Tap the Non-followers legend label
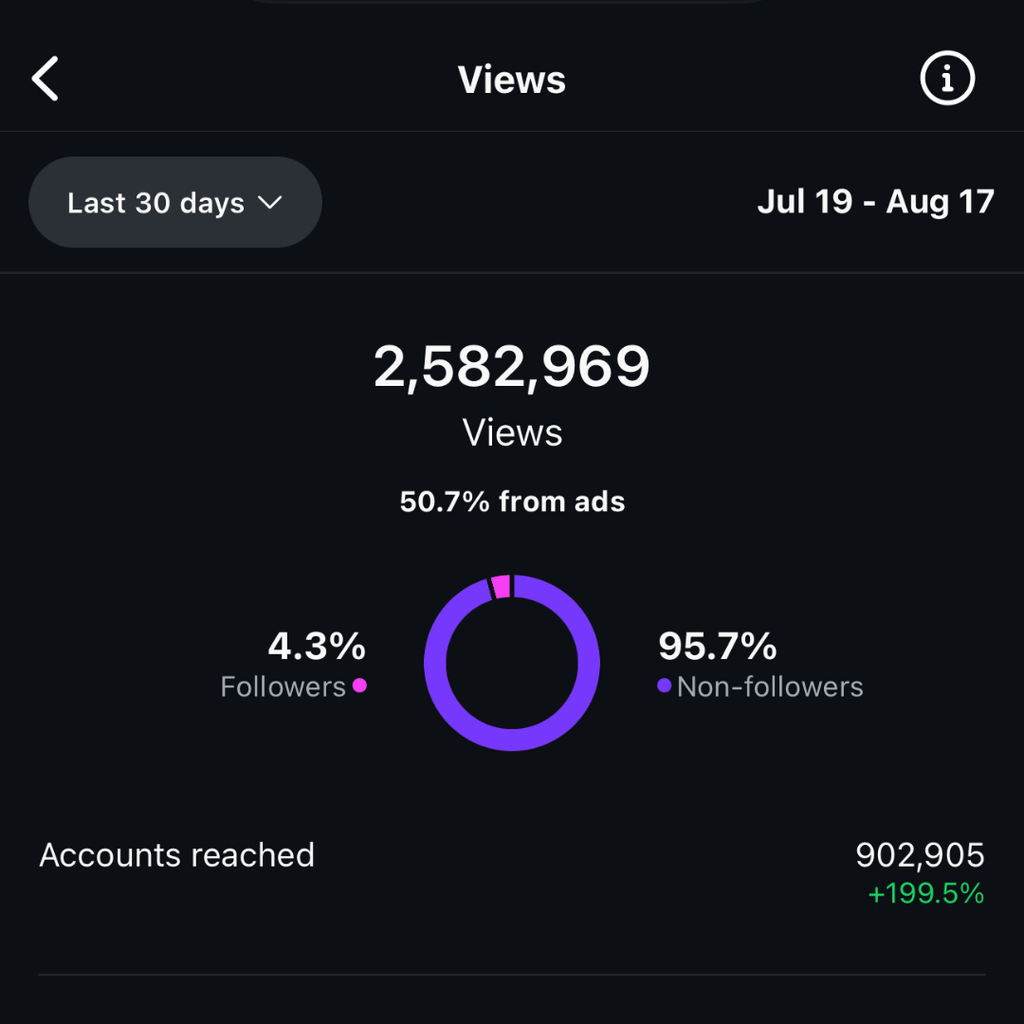Image resolution: width=1024 pixels, height=1024 pixels. (769, 687)
